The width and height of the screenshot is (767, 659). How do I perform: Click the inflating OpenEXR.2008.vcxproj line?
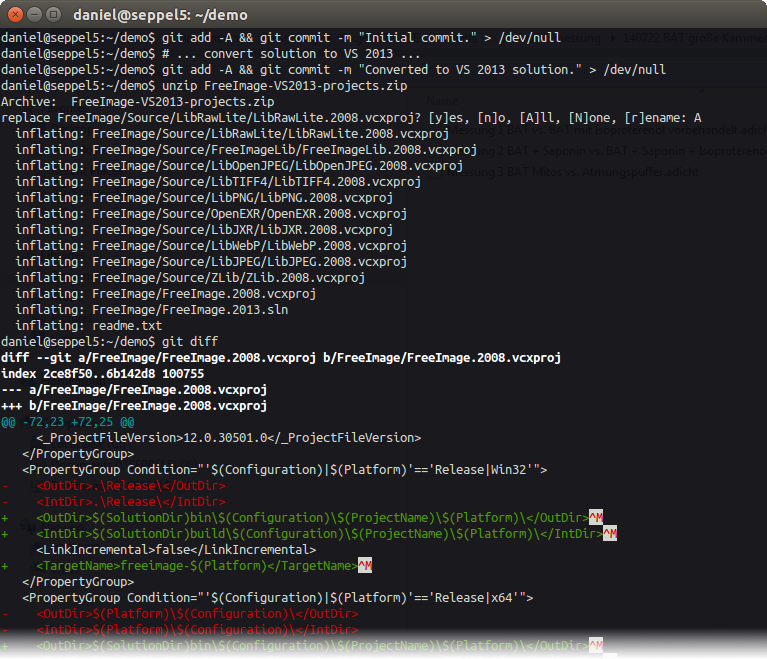211,214
